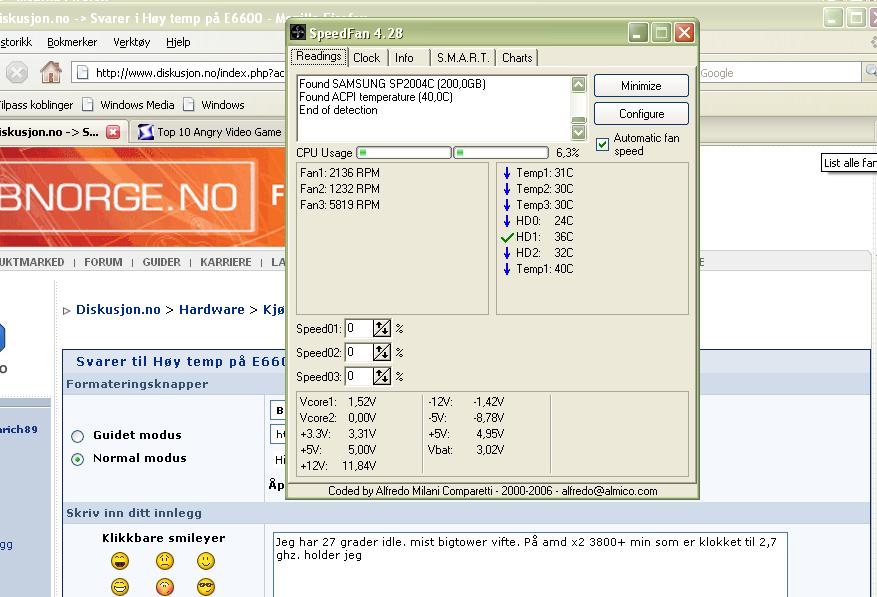Click the down arrow beside Temp1: 31C
Screen dimensions: 877x597
507,173
